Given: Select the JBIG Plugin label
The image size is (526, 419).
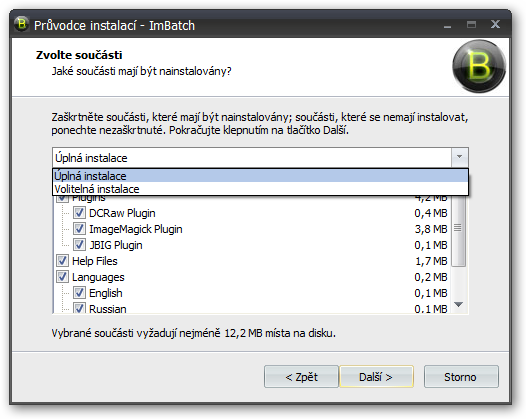Looking at the screenshot, I should [x=116, y=245].
